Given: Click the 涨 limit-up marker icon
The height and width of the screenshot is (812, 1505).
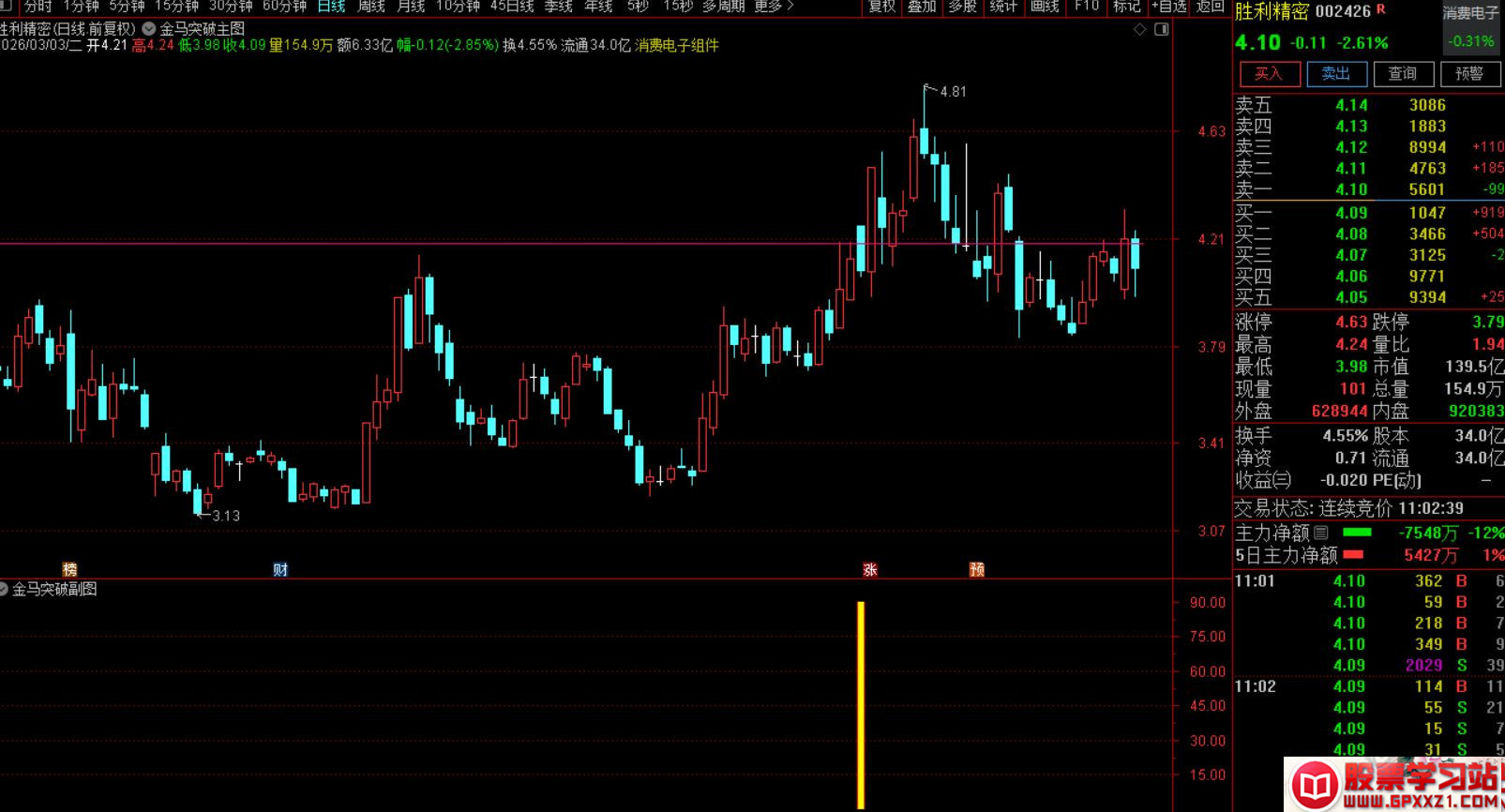Looking at the screenshot, I should [x=870, y=569].
